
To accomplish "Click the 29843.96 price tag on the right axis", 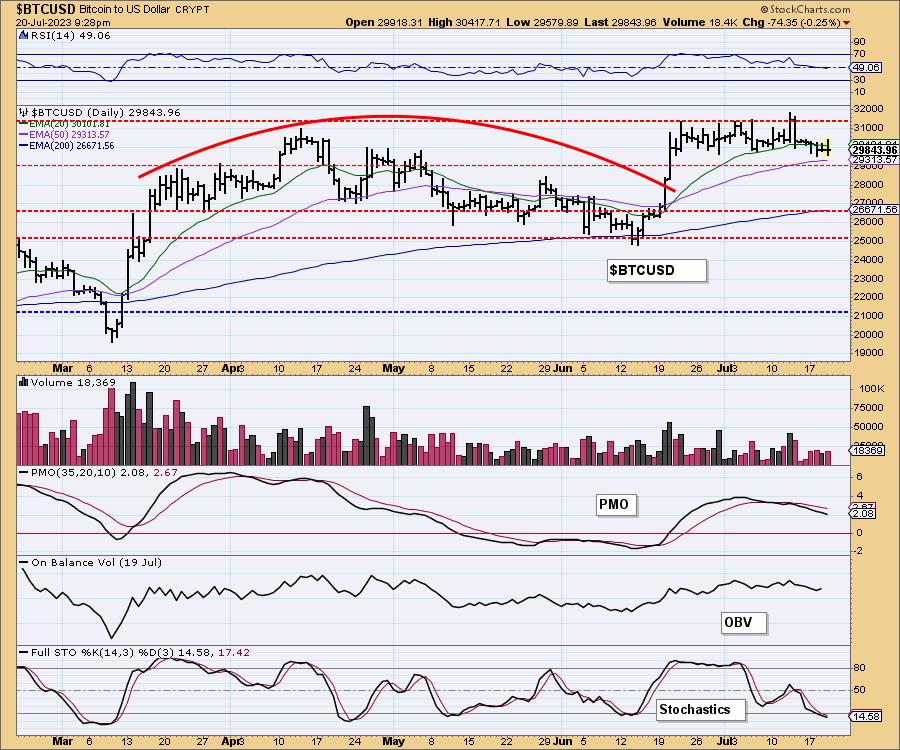I will tap(874, 150).
